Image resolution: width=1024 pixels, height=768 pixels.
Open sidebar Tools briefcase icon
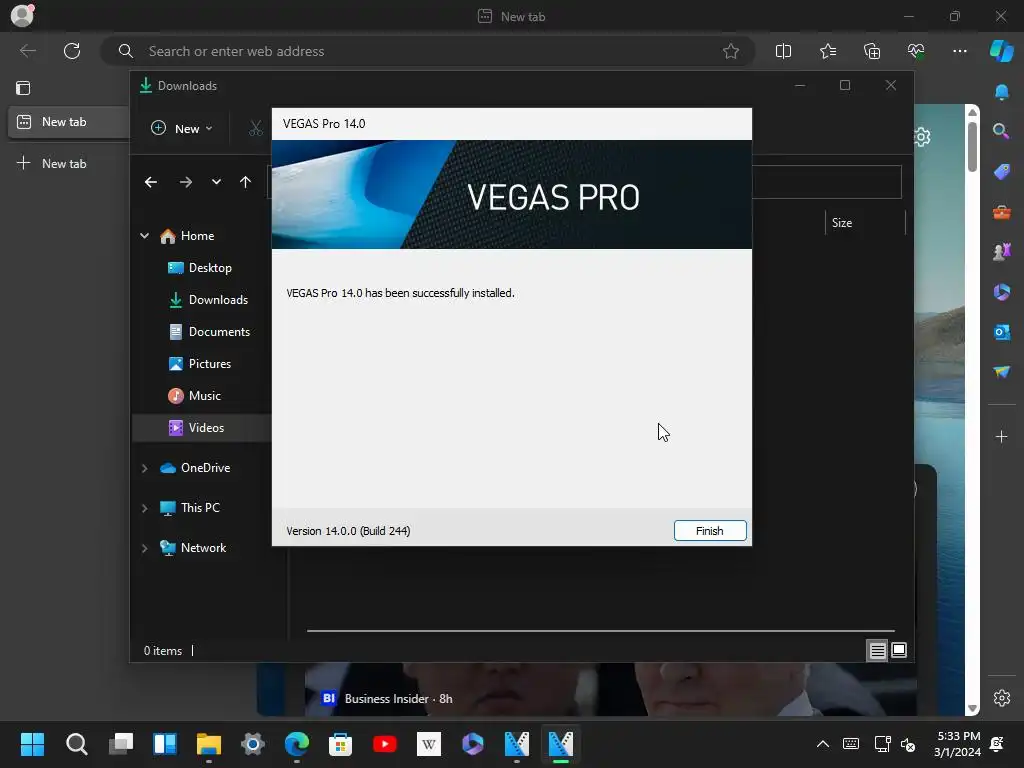point(1001,212)
